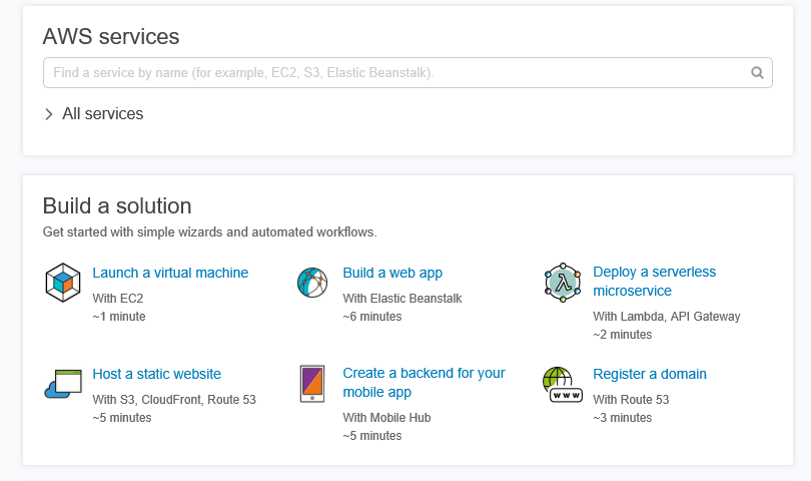The height and width of the screenshot is (481, 811).
Task: Click the '~3 minutes' estimate
Action: click(623, 418)
